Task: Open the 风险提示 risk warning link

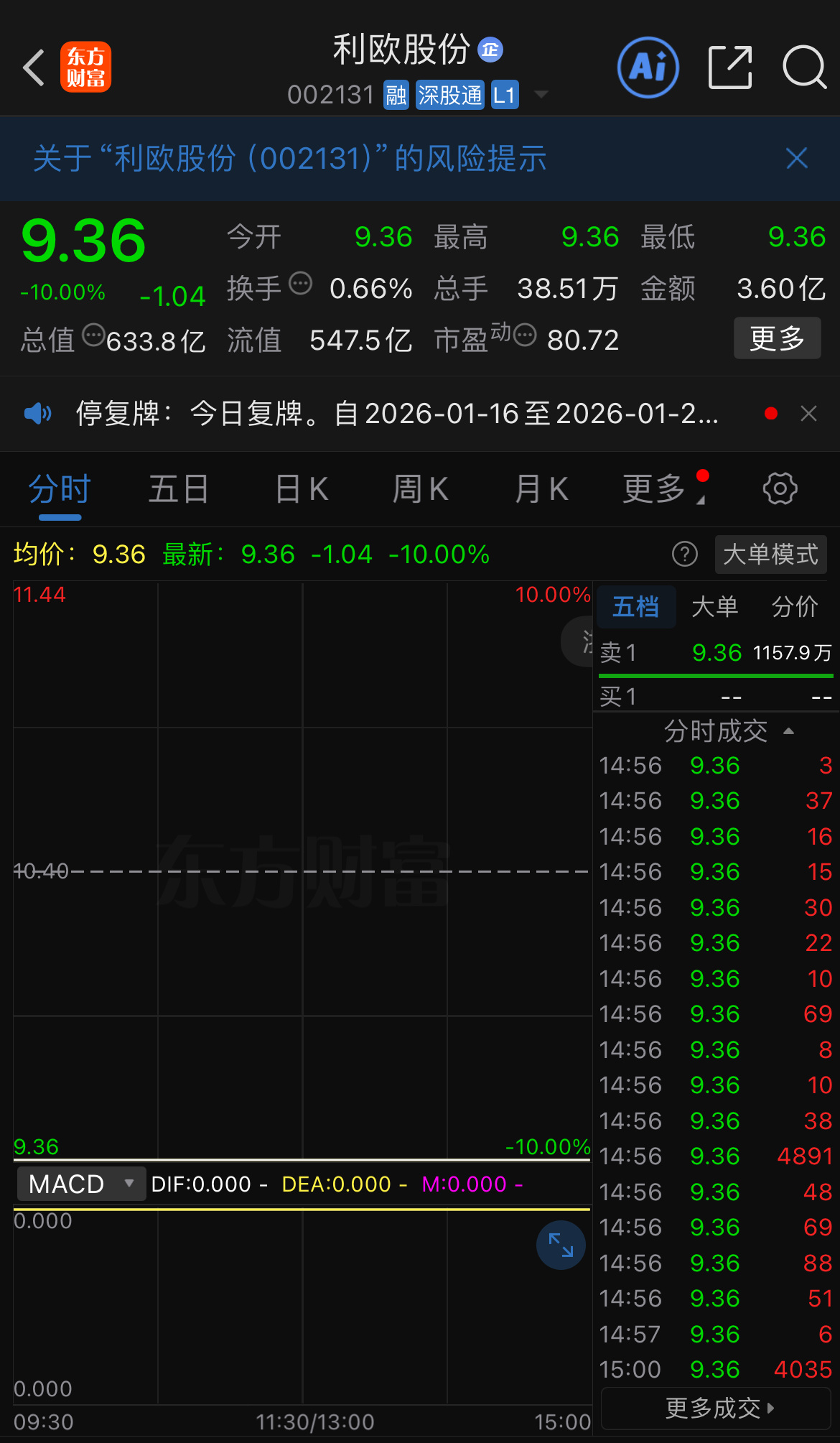Action: [x=290, y=158]
